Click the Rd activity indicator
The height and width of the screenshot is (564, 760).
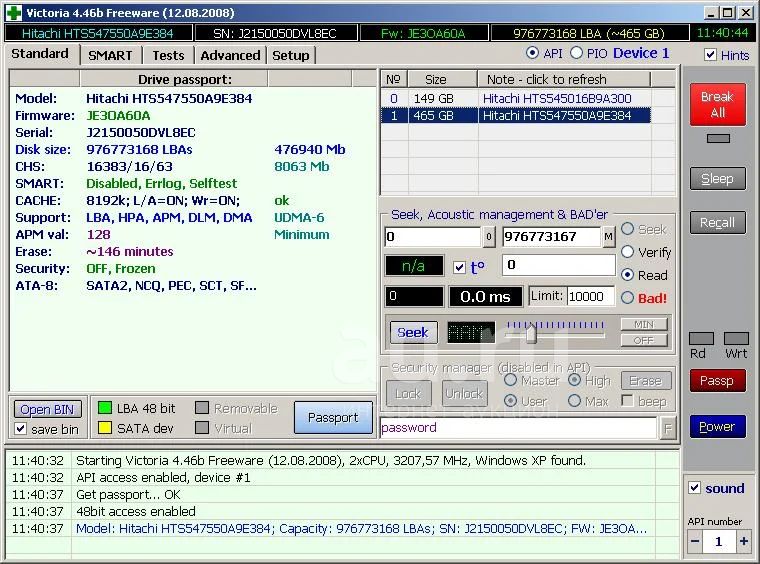[x=701, y=338]
